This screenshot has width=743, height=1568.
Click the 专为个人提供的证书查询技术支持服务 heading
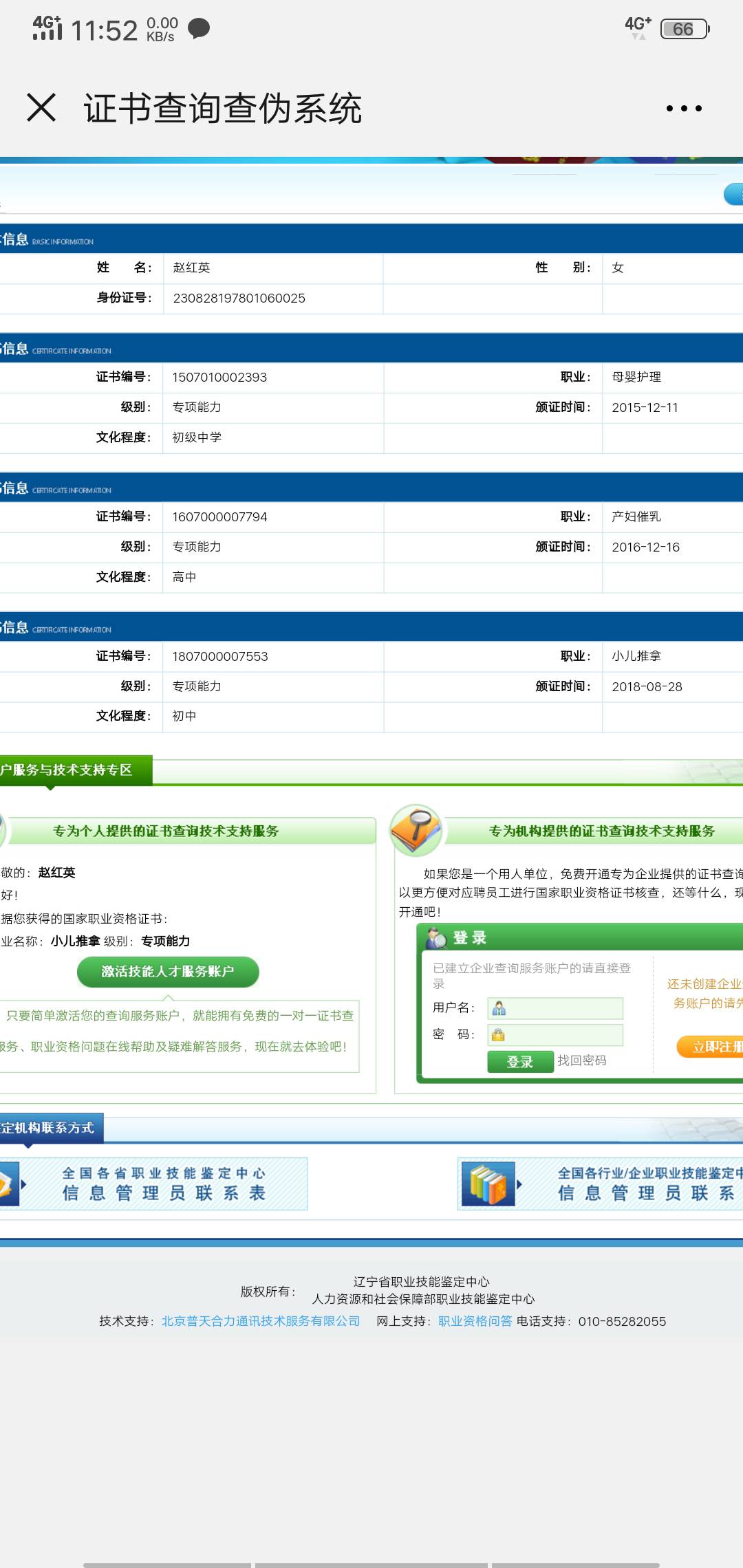[x=166, y=831]
